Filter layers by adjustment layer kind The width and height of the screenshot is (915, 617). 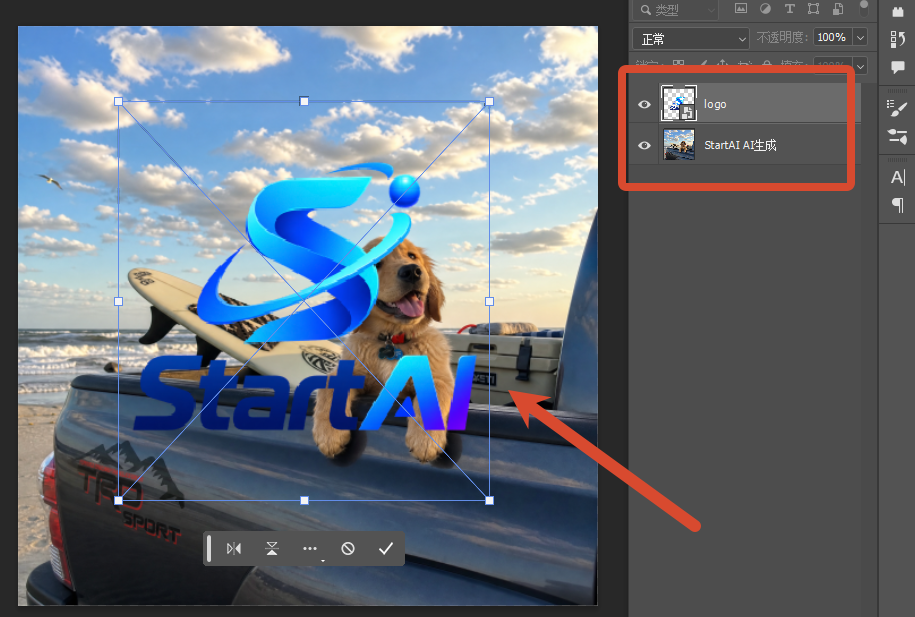click(765, 9)
